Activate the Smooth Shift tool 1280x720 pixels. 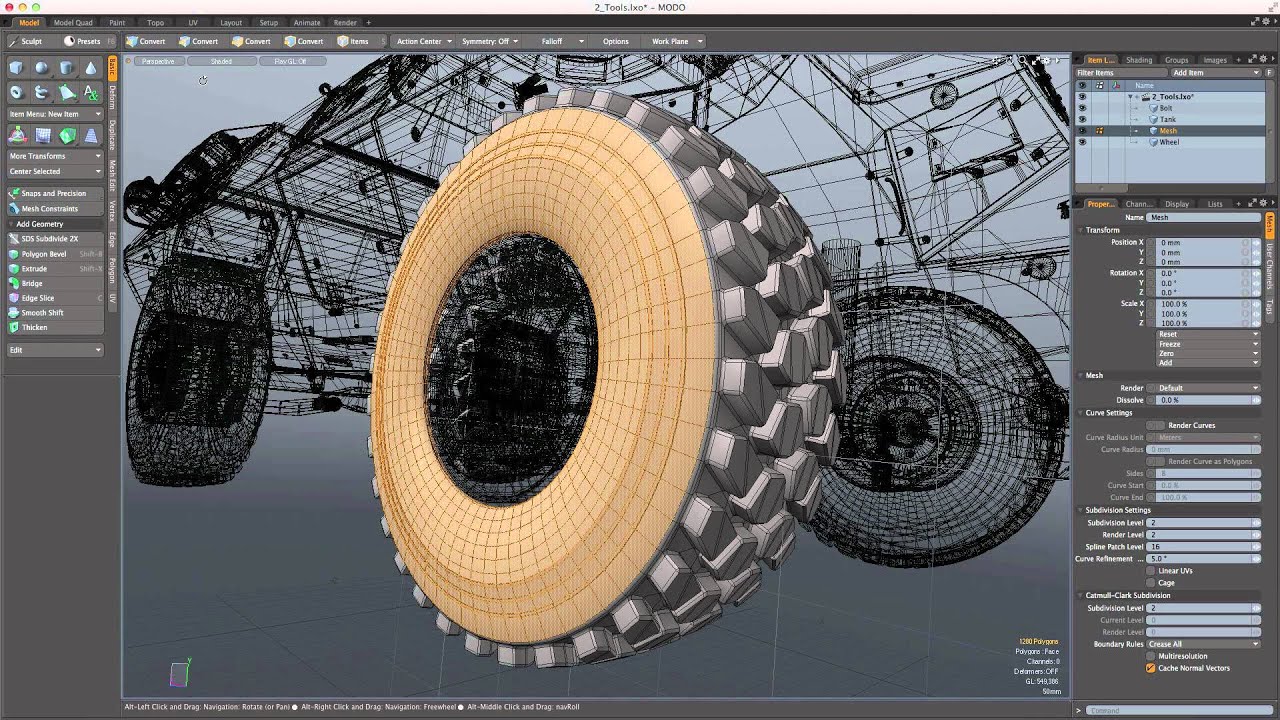tap(42, 313)
